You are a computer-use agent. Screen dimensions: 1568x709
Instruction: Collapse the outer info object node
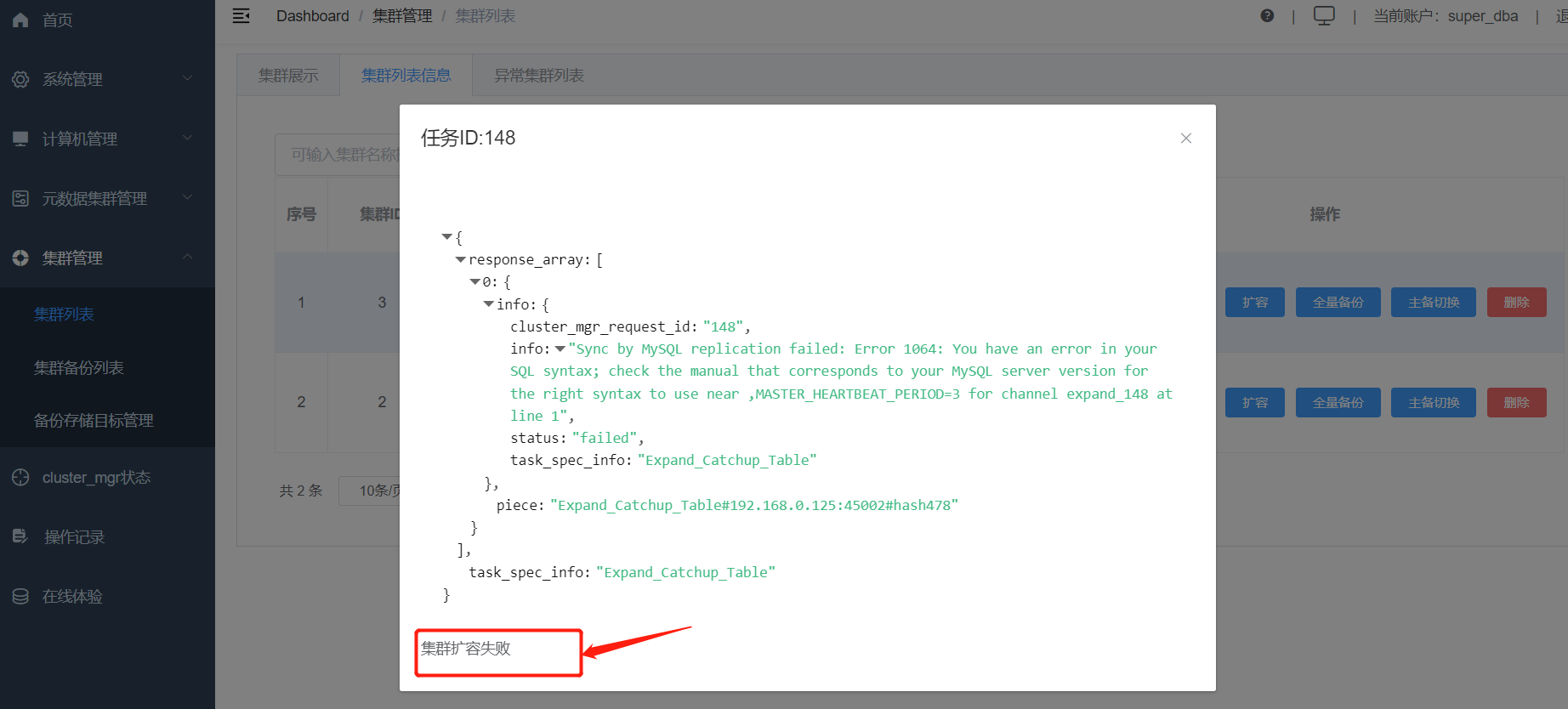click(489, 303)
